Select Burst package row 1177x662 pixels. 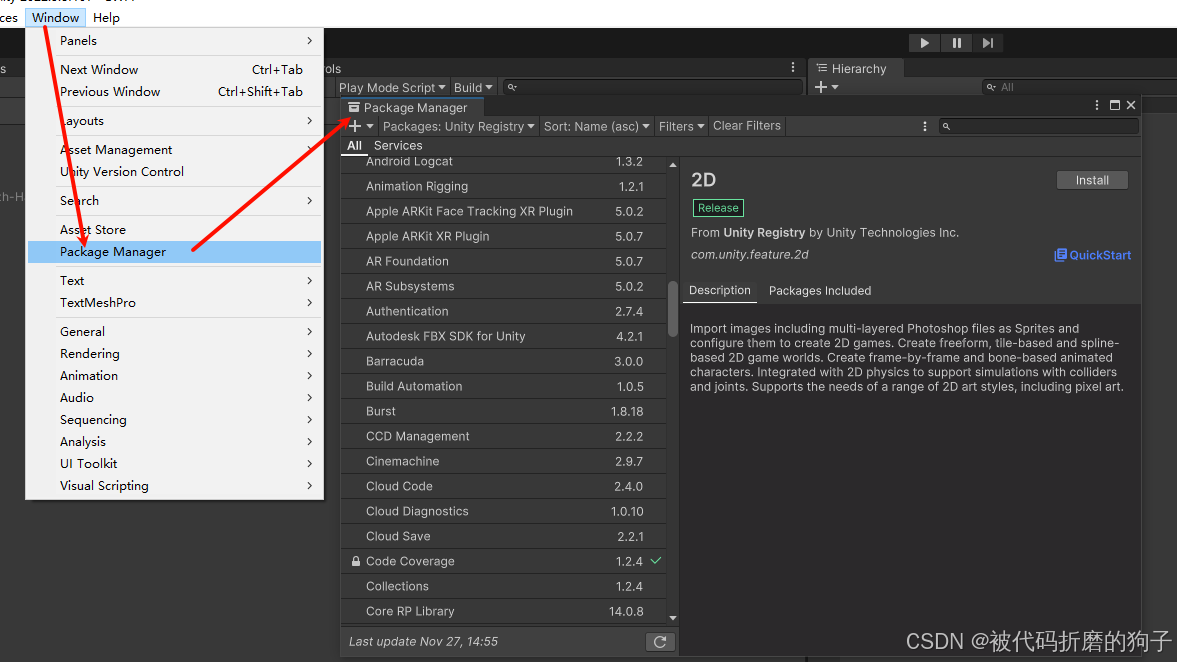504,411
